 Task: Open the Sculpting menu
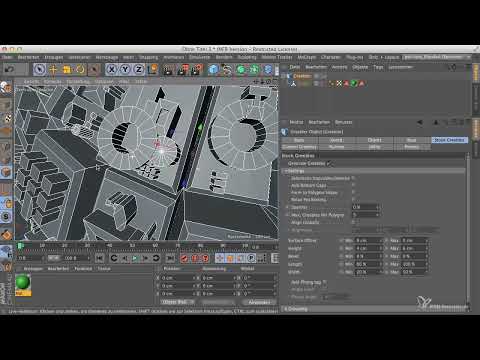point(247,57)
